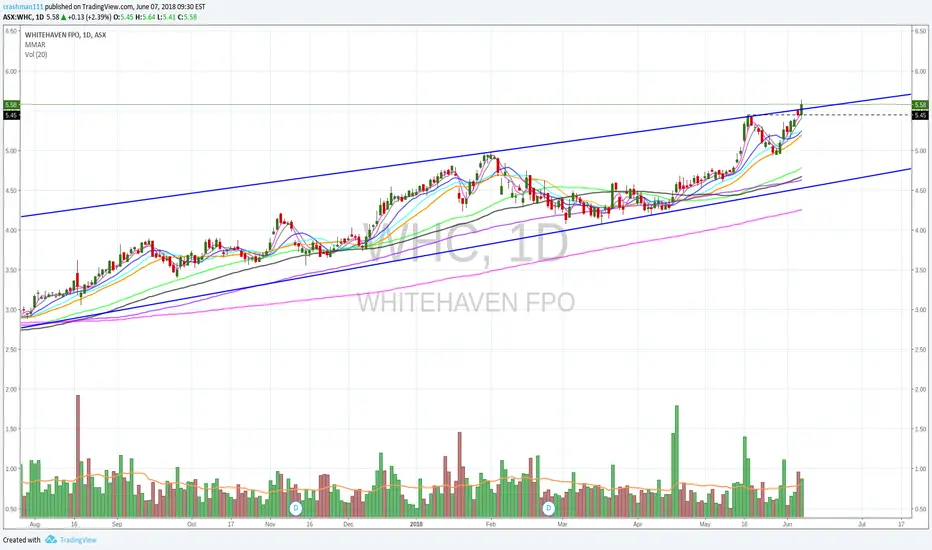The width and height of the screenshot is (932, 550).
Task: Click the bold '2018' time axis label
Action: 416,524
